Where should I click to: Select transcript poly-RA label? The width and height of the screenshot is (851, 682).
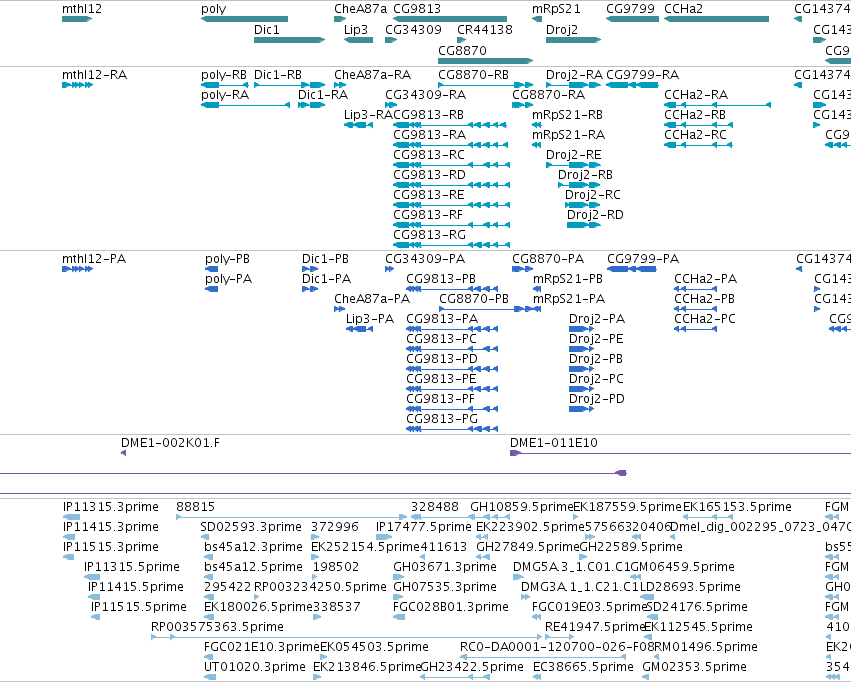pos(225,94)
